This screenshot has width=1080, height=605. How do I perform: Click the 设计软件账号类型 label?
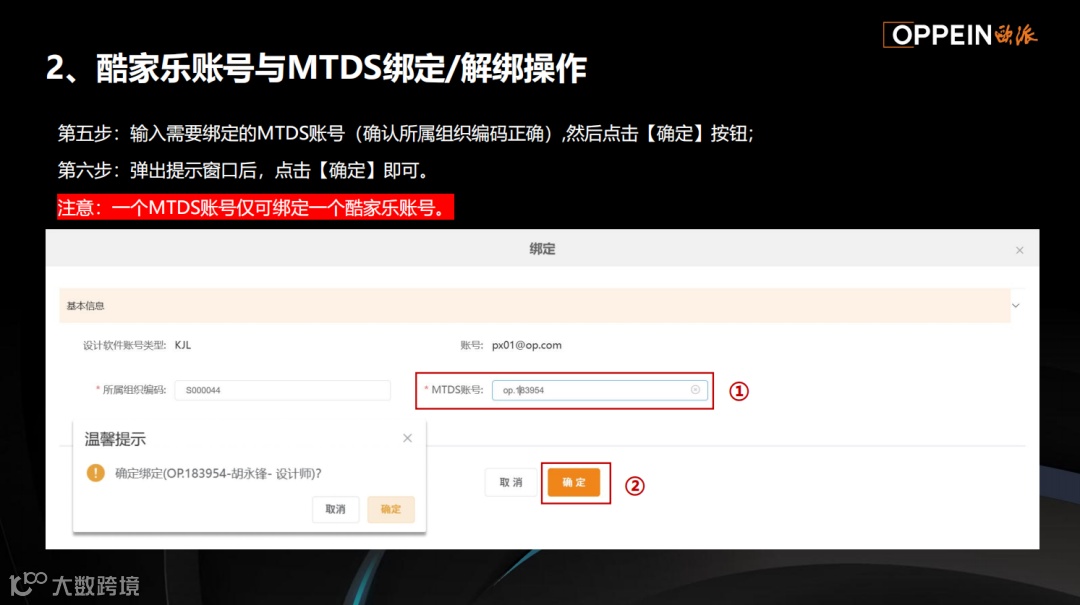(125, 345)
